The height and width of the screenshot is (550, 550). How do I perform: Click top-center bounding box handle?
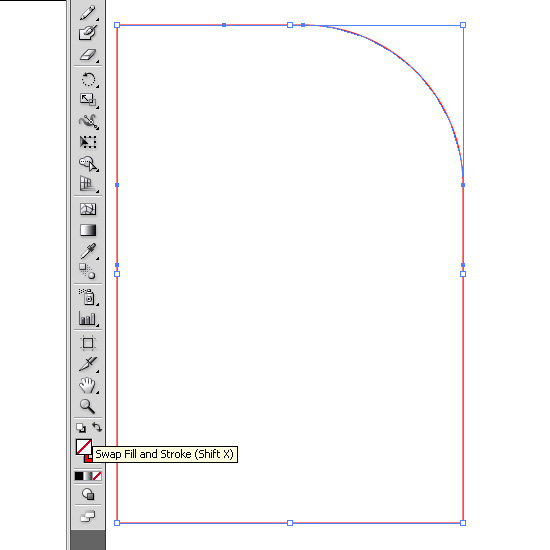coord(290,25)
